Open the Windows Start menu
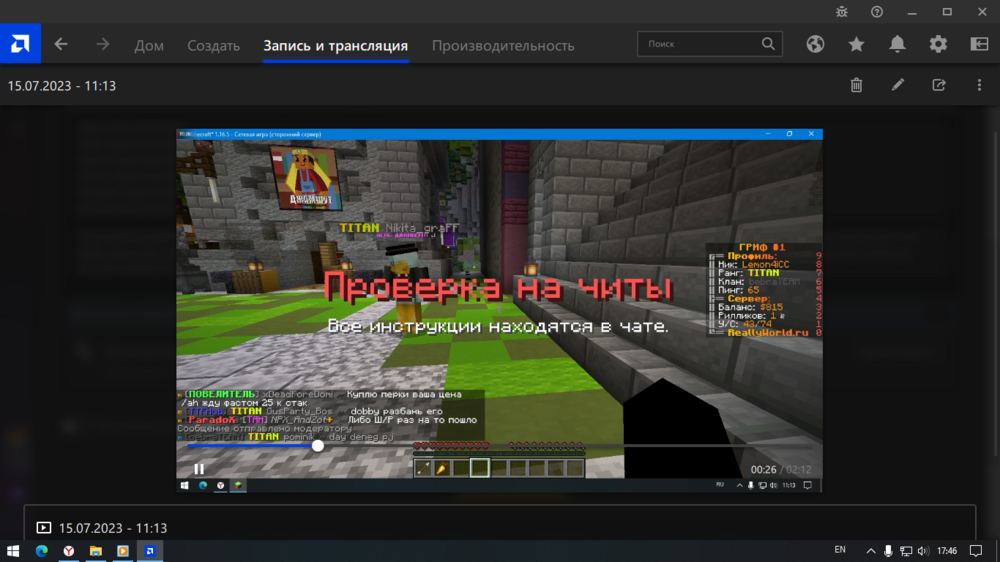Viewport: 1000px width, 562px height. (13, 551)
